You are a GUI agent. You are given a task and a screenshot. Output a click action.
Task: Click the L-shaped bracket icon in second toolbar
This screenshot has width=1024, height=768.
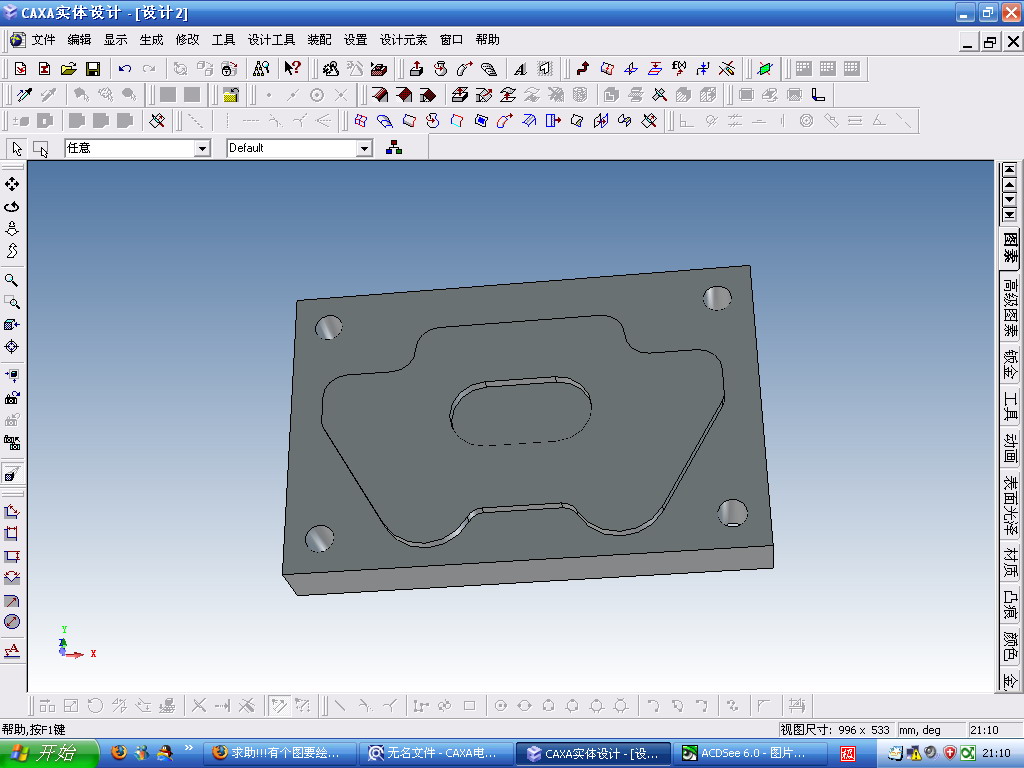tap(818, 95)
